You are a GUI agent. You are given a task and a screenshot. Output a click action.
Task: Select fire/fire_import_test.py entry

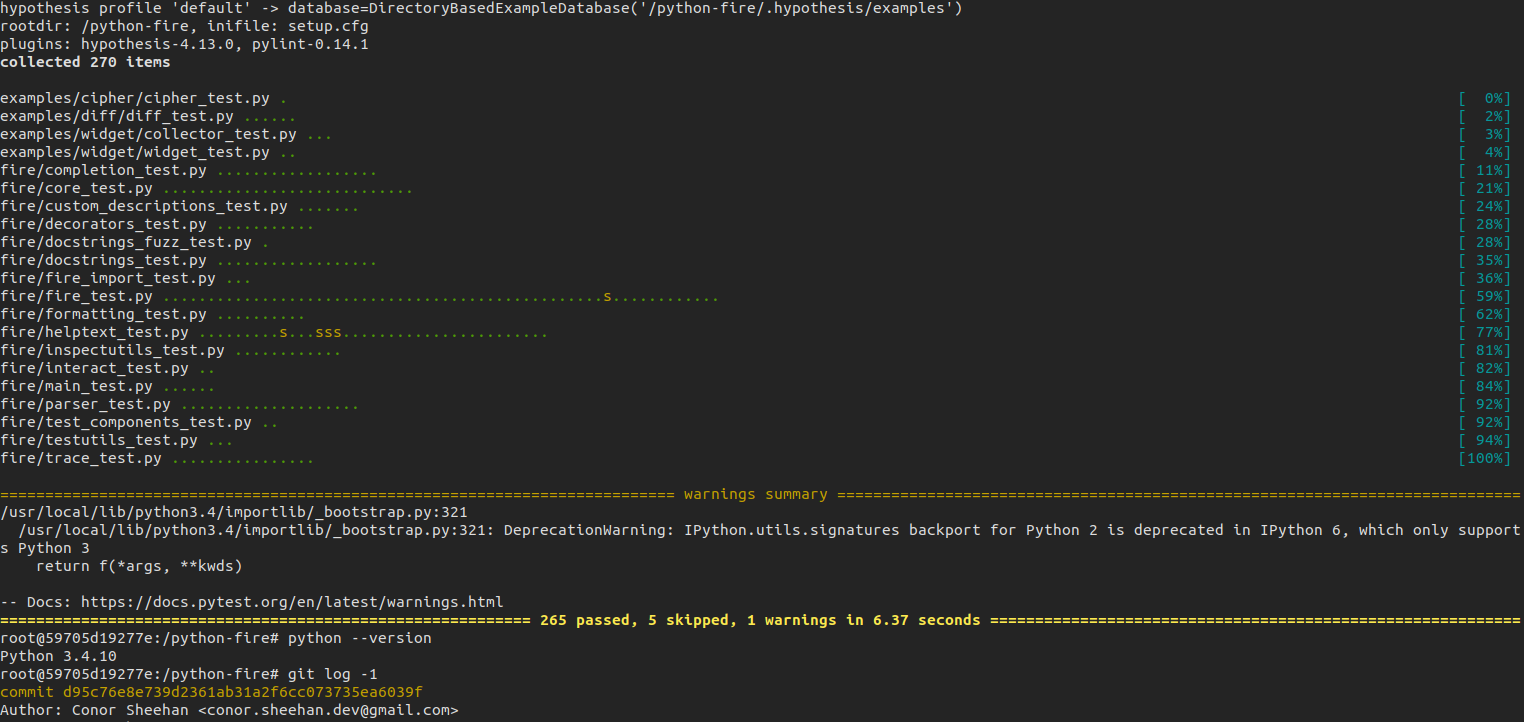[x=108, y=278]
